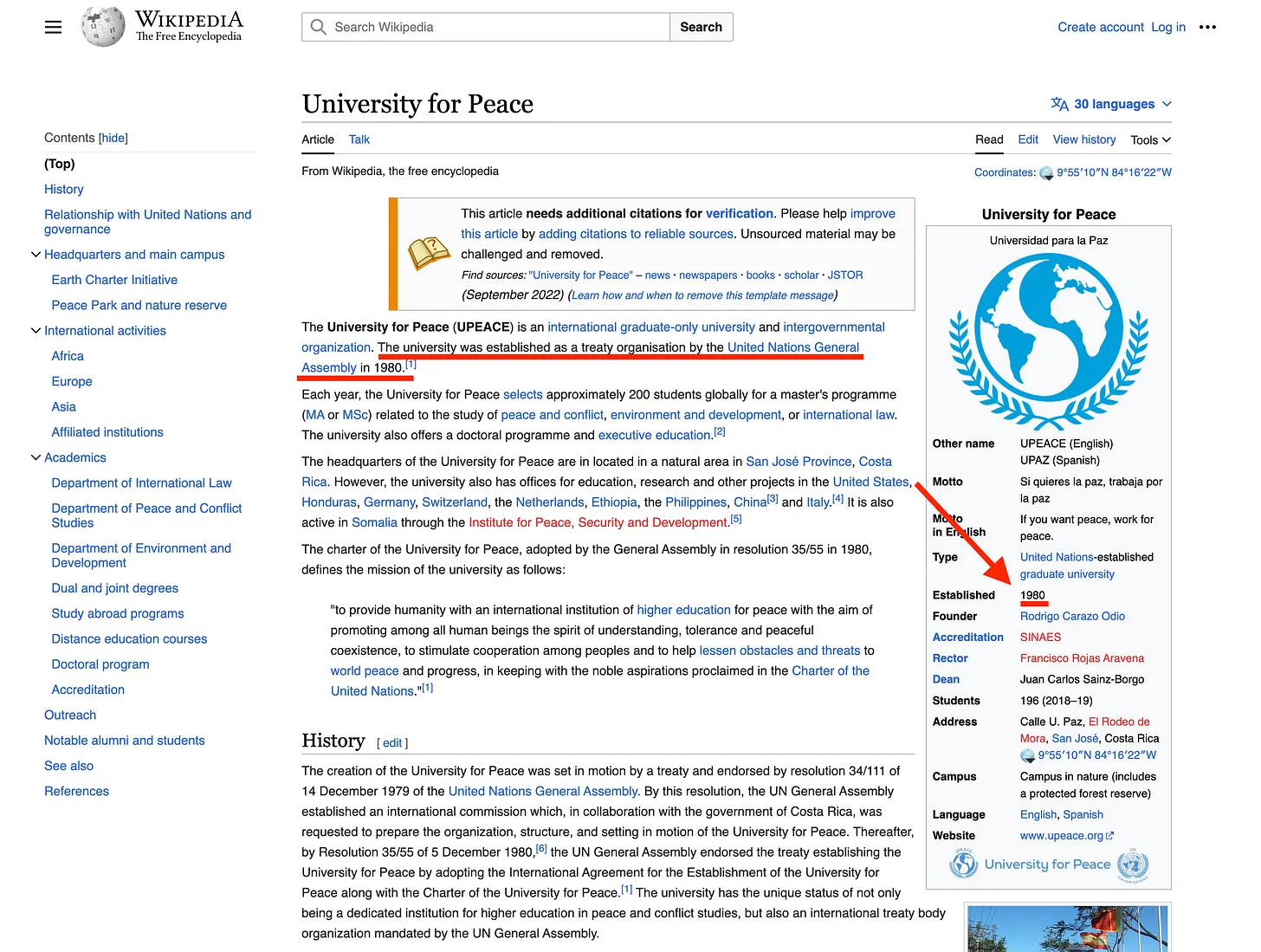Open the hamburger main menu icon
The image size is (1261, 952).
click(x=53, y=27)
